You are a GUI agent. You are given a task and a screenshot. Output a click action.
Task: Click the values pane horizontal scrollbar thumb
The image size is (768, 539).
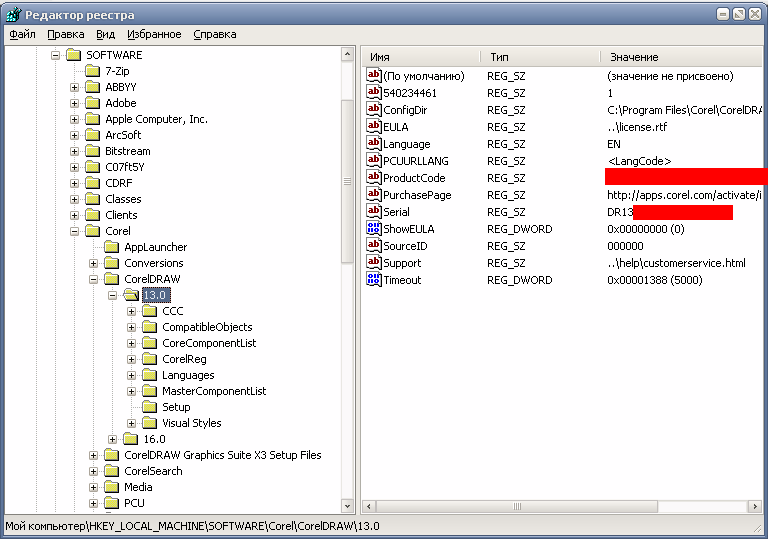[x=517, y=506]
